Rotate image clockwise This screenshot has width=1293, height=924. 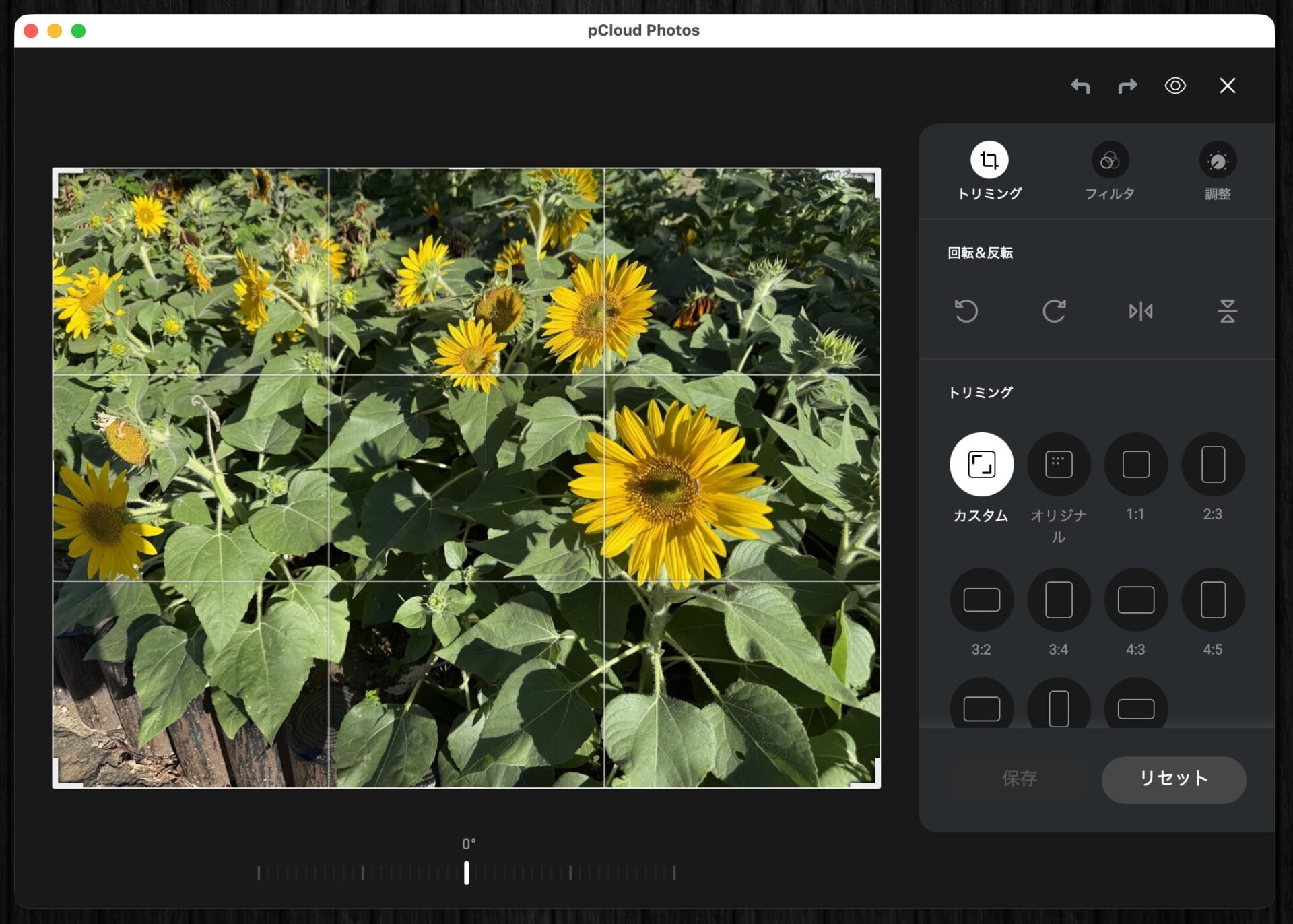point(1054,311)
